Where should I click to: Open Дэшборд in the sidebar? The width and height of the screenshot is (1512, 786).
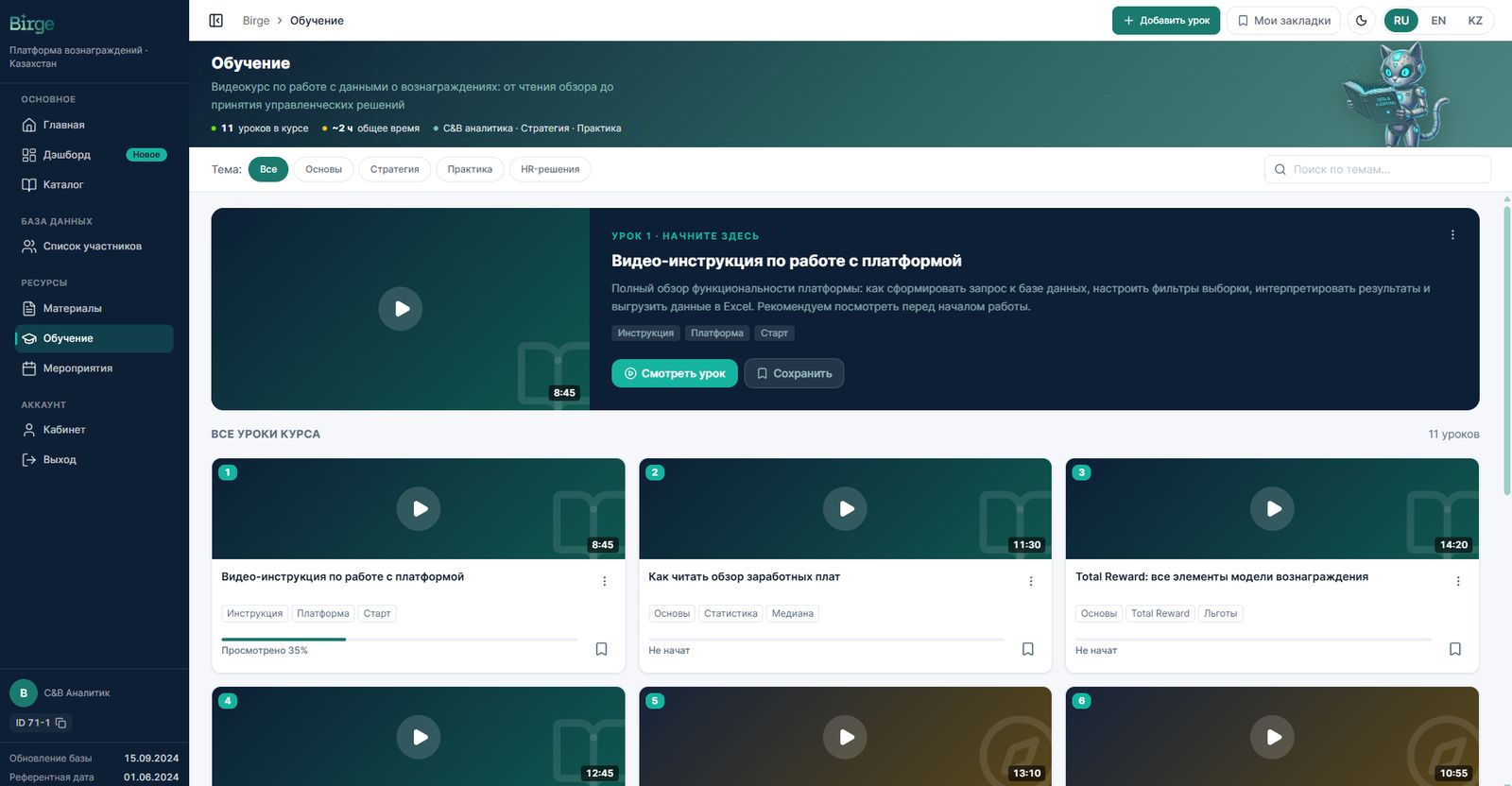click(x=94, y=155)
